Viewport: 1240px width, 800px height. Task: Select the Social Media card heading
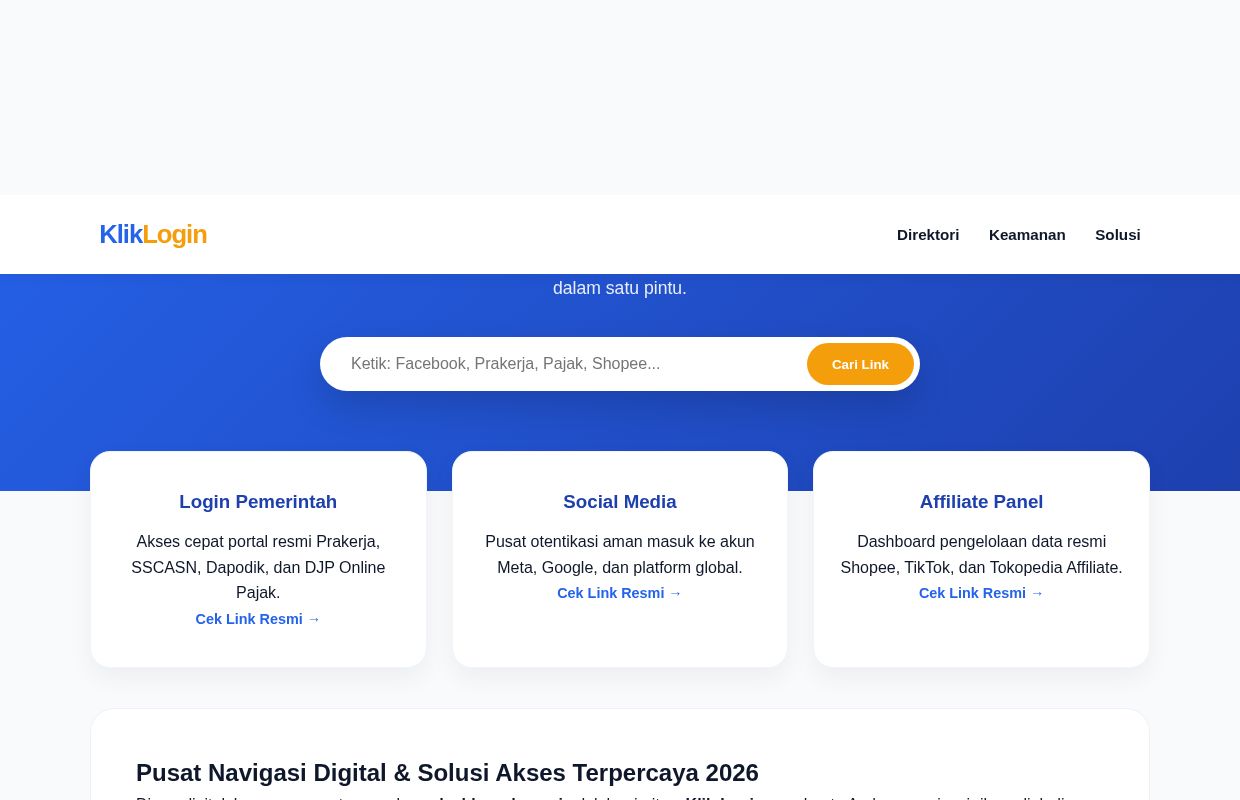click(620, 501)
